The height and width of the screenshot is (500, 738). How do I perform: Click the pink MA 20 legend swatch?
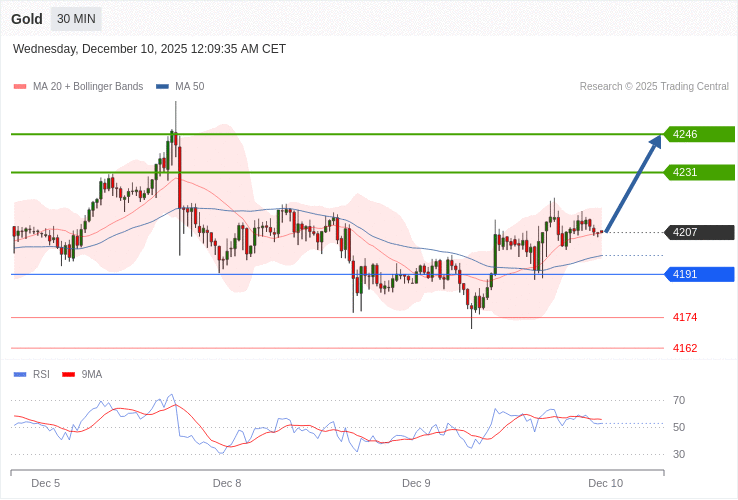[19, 87]
